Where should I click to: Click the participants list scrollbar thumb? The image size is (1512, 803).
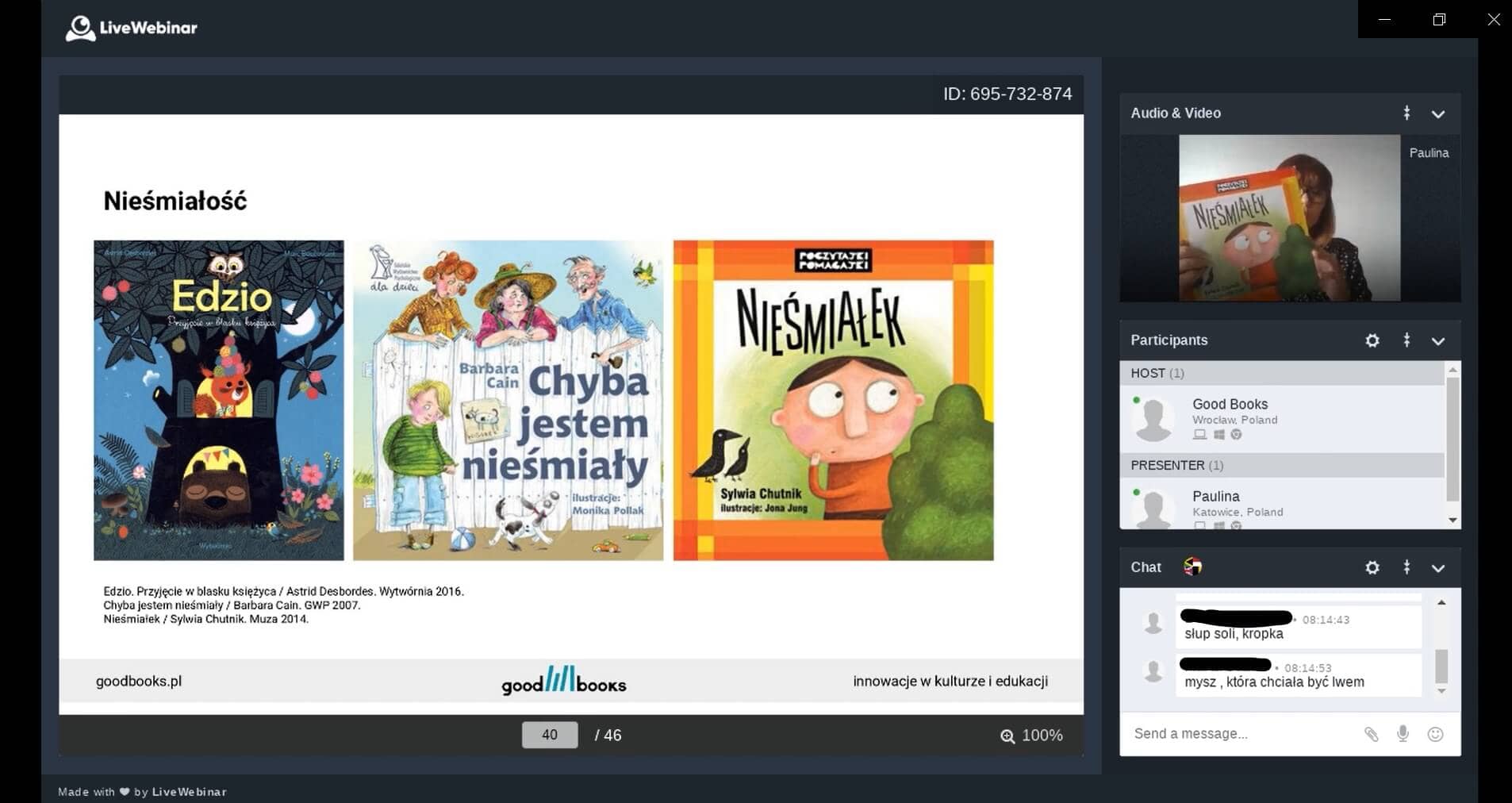[x=1453, y=439]
